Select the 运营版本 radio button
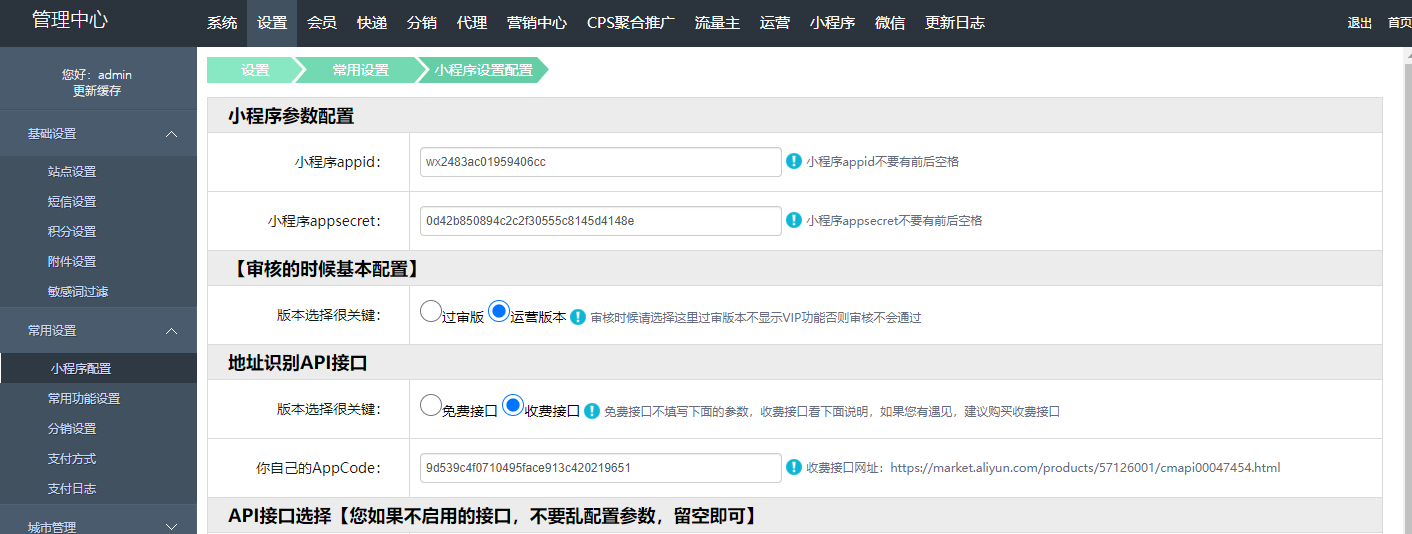The width and height of the screenshot is (1412, 534). click(x=499, y=311)
